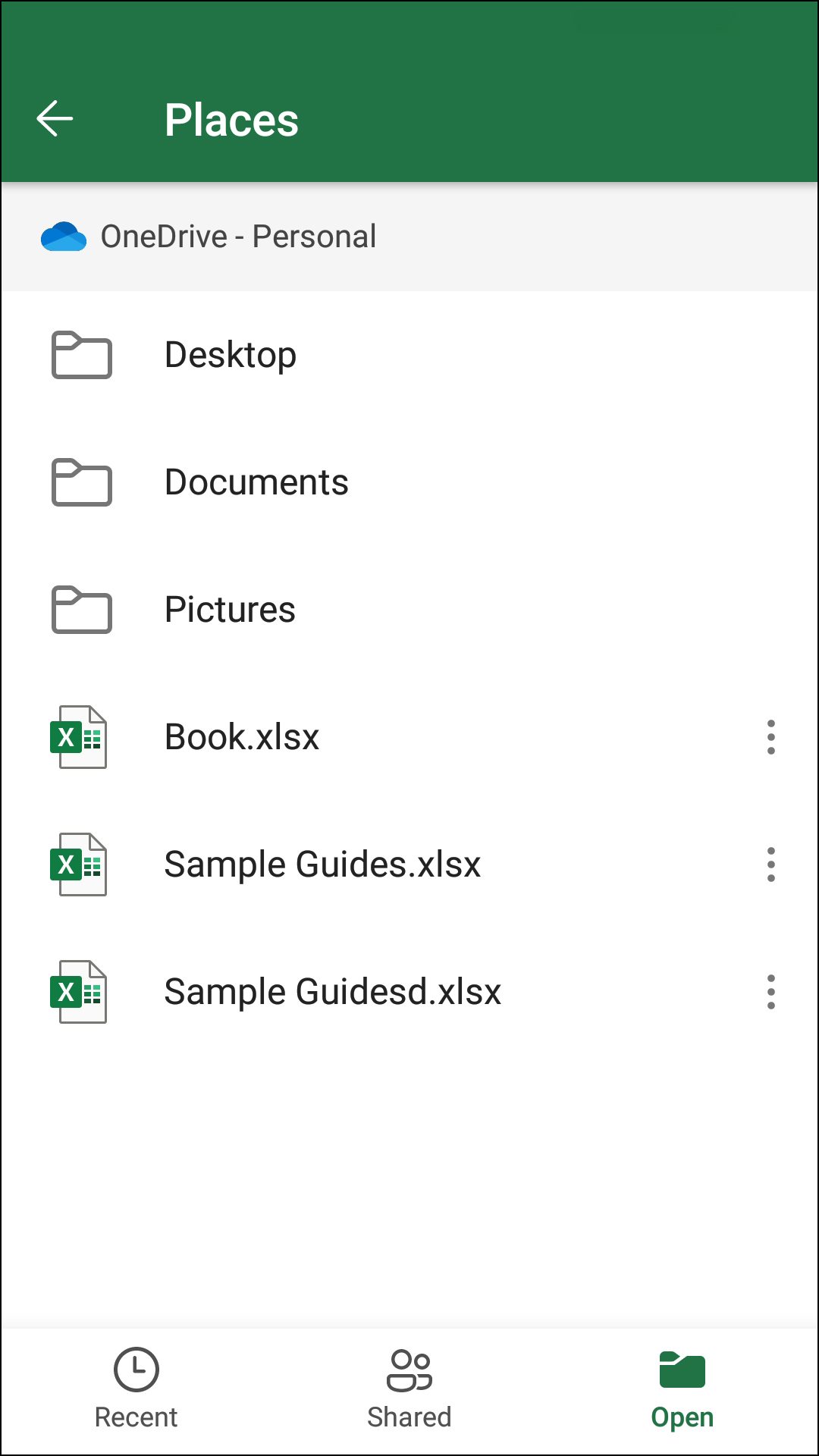This screenshot has width=819, height=1456.
Task: Switch to the Shared tab
Action: coord(409,1389)
